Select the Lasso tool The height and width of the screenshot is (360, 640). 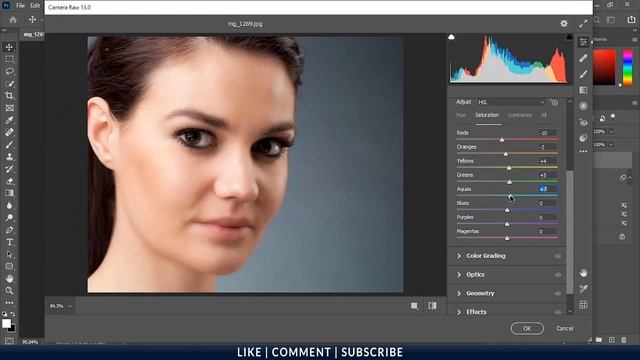click(9, 71)
